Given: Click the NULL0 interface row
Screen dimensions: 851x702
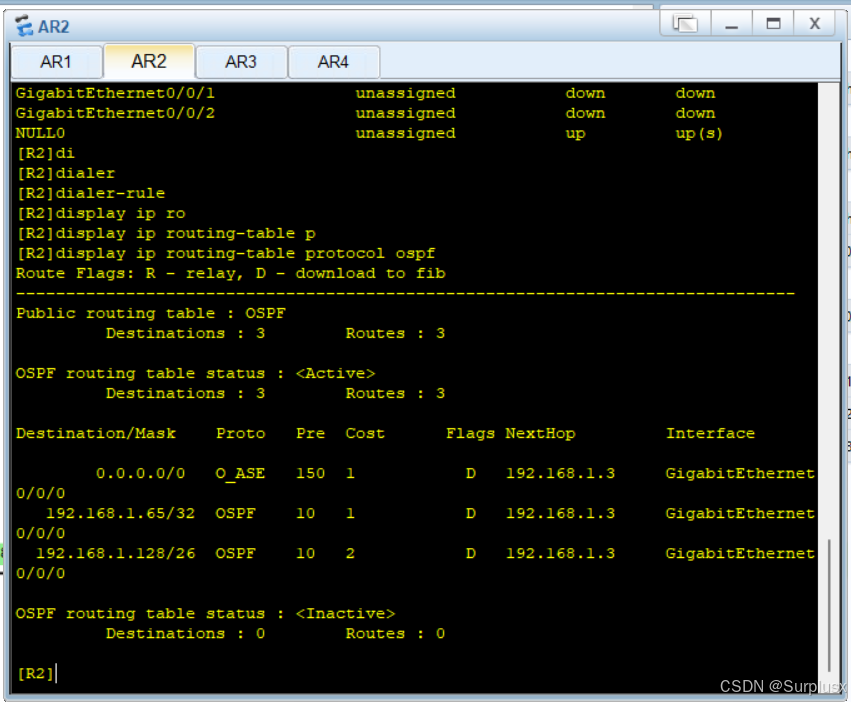Looking at the screenshot, I should pyautogui.click(x=369, y=134).
